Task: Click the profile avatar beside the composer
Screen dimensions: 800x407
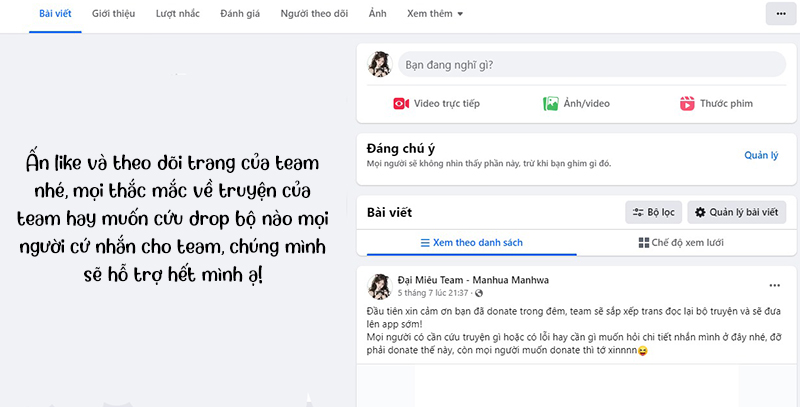Action: [x=379, y=65]
